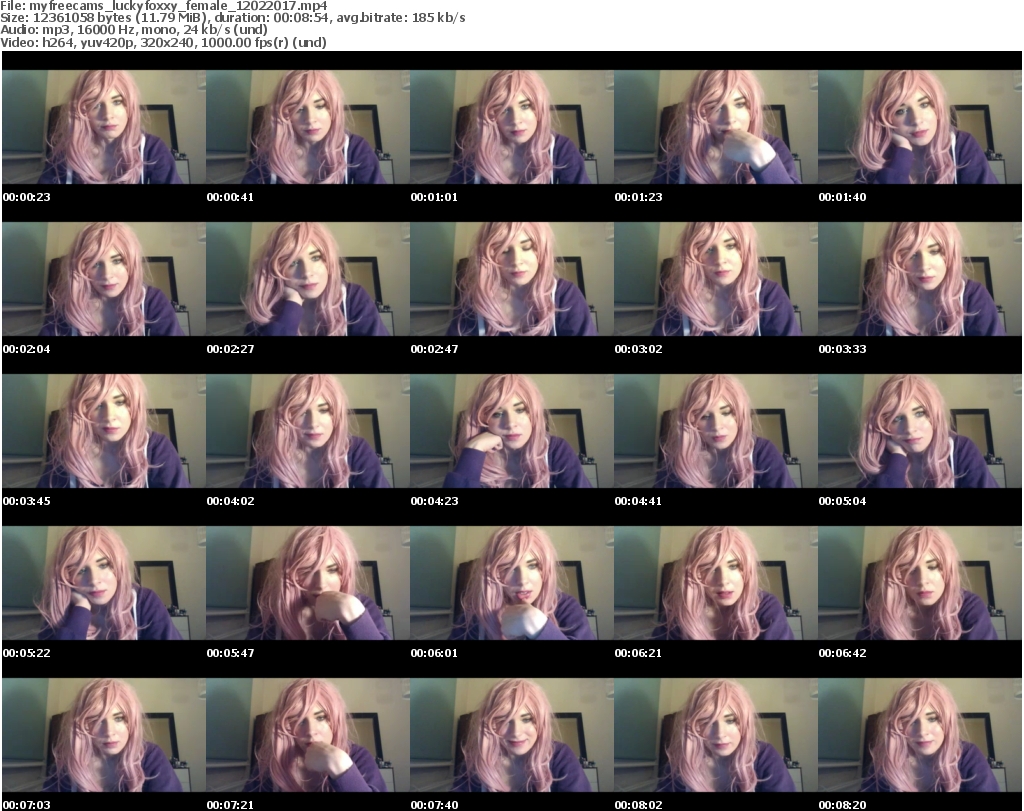
Task: Click the 00:08:20 timestamp text
Action: pos(842,805)
